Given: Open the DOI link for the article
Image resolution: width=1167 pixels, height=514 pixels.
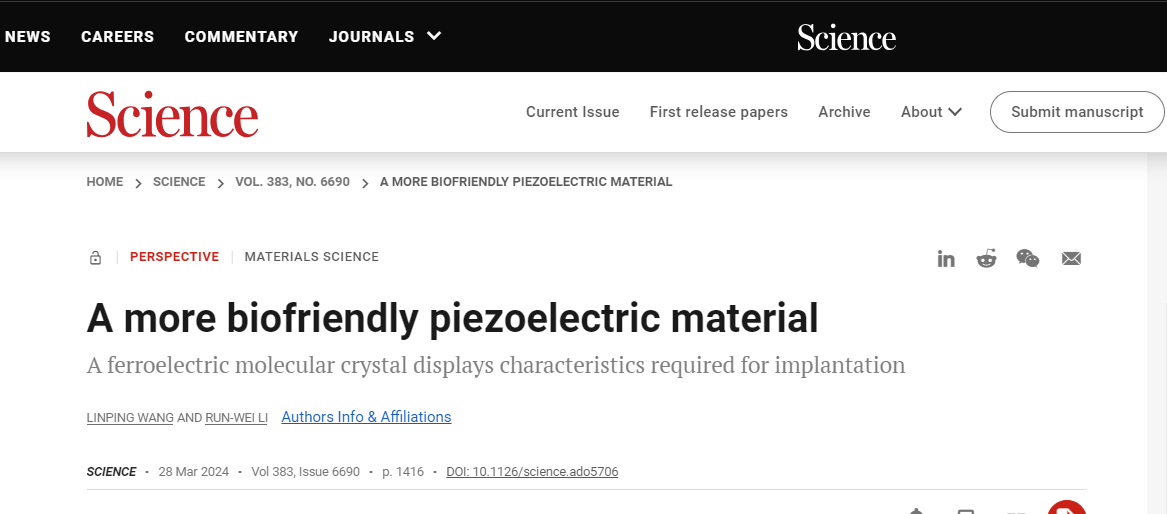Looking at the screenshot, I should tap(532, 472).
